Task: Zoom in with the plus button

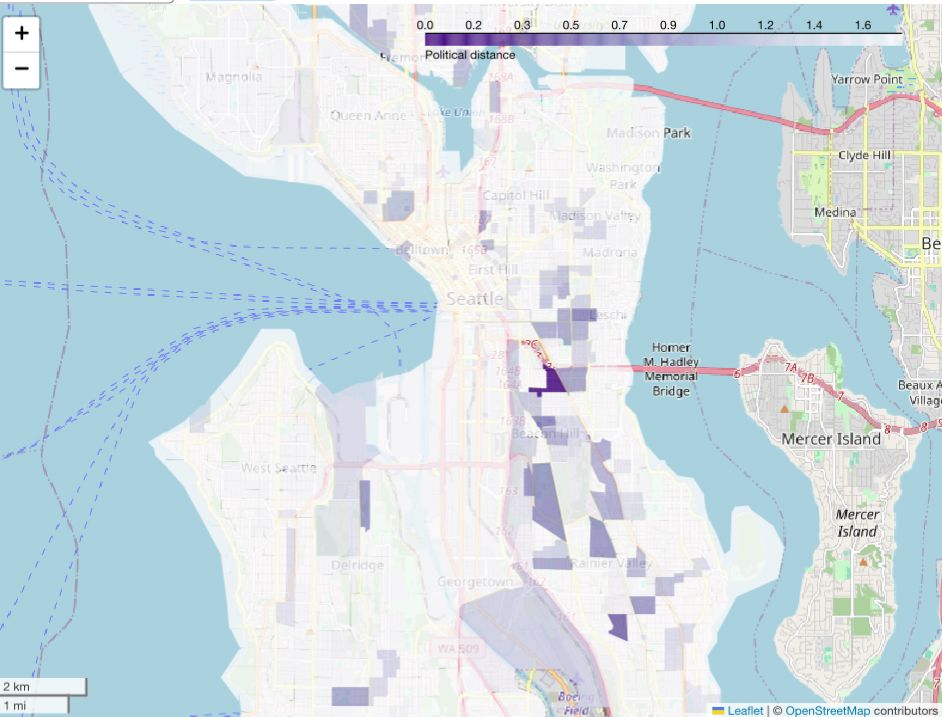Action: (x=22, y=33)
